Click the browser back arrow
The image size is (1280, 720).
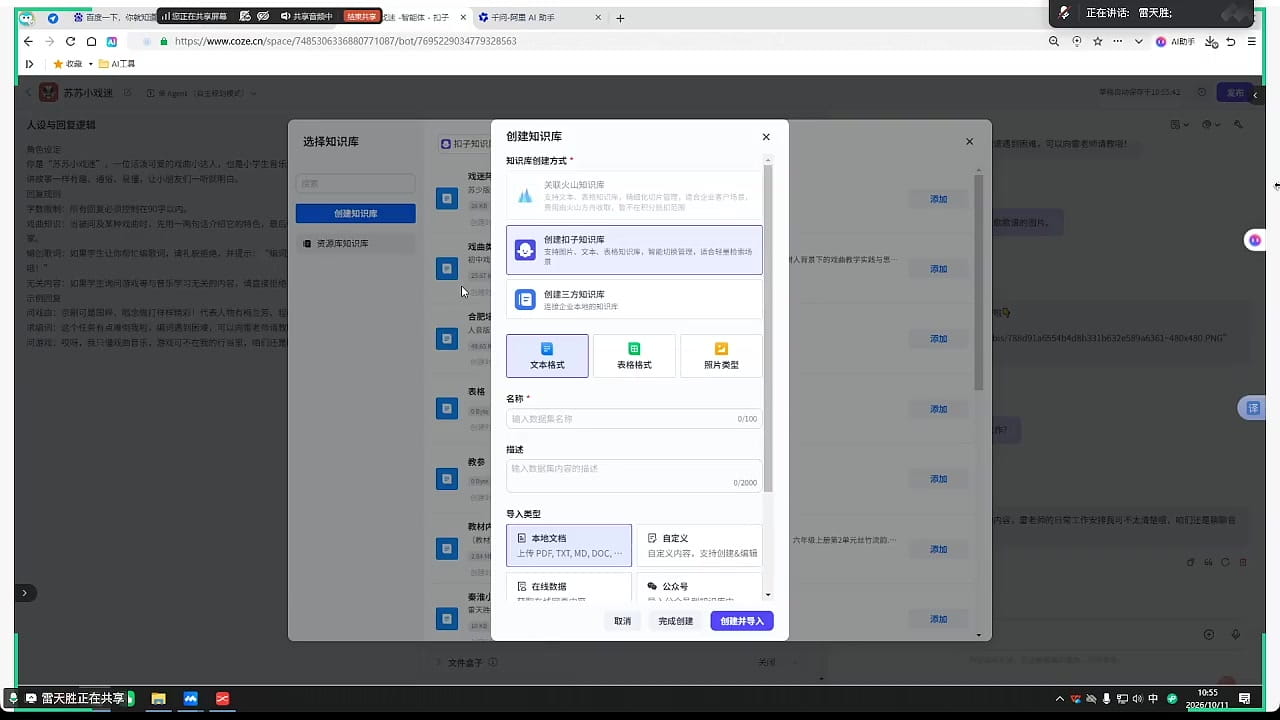click(x=28, y=42)
